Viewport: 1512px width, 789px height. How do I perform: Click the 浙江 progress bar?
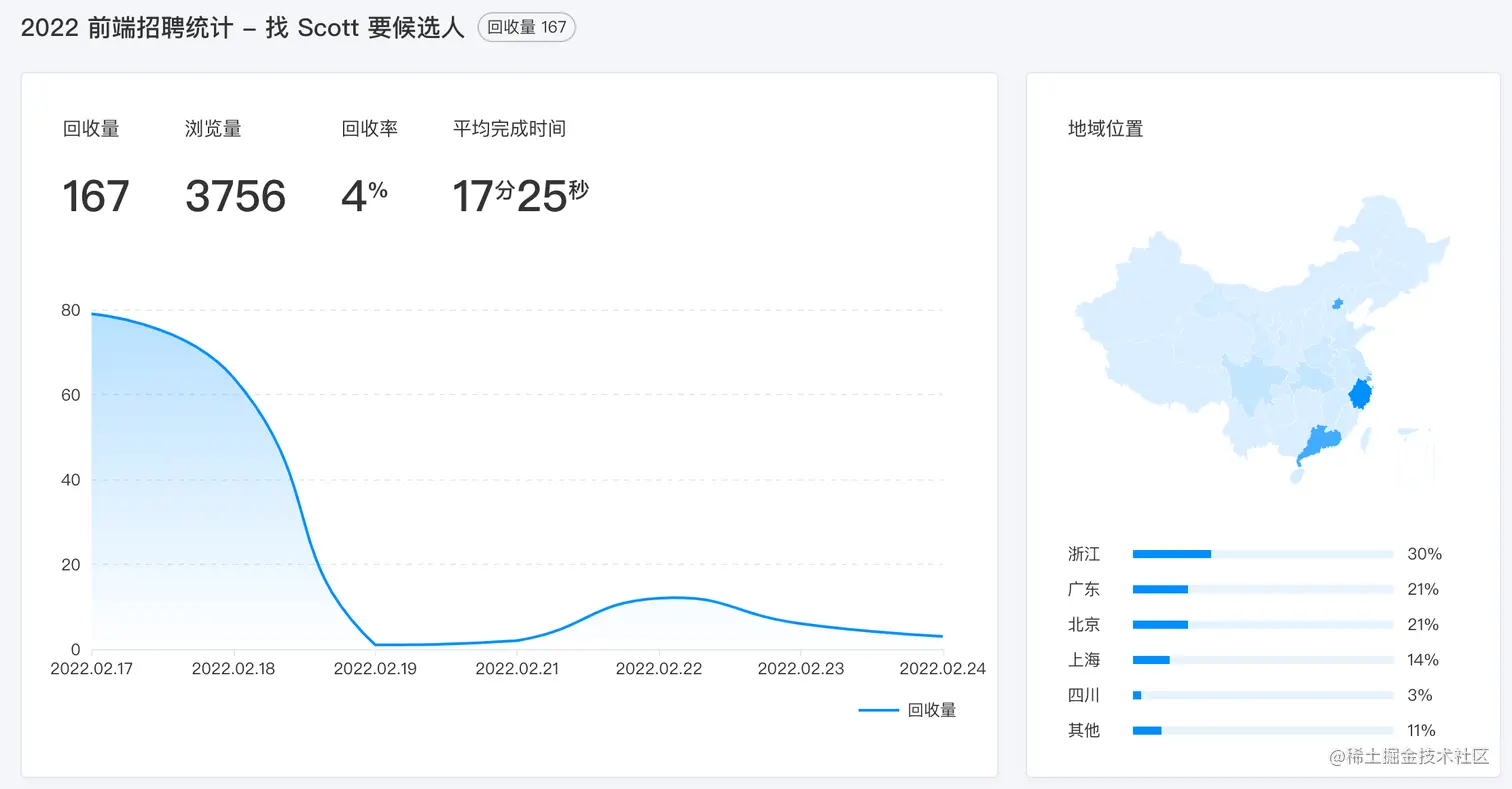(x=1263, y=554)
